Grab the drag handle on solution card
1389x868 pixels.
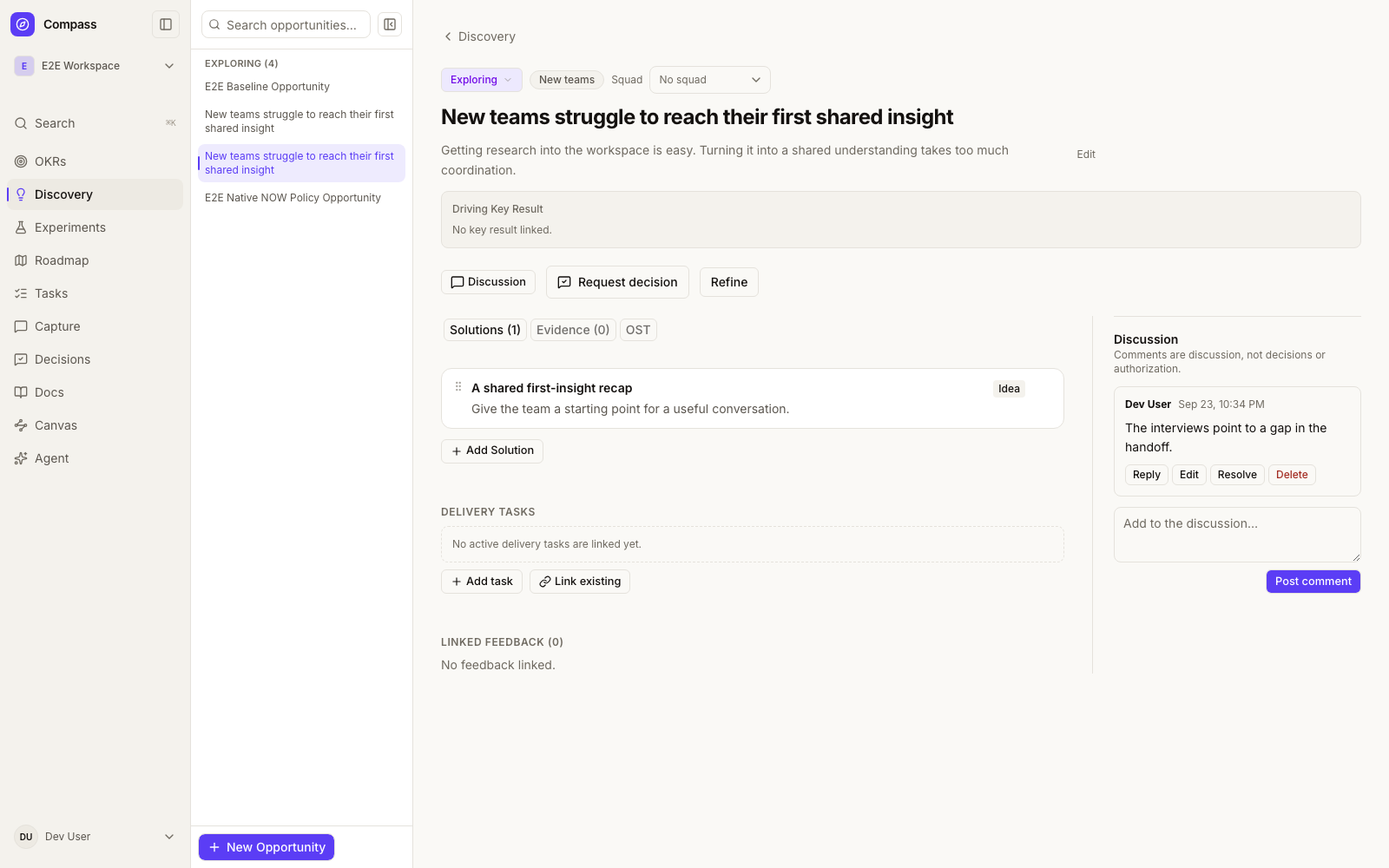458,387
